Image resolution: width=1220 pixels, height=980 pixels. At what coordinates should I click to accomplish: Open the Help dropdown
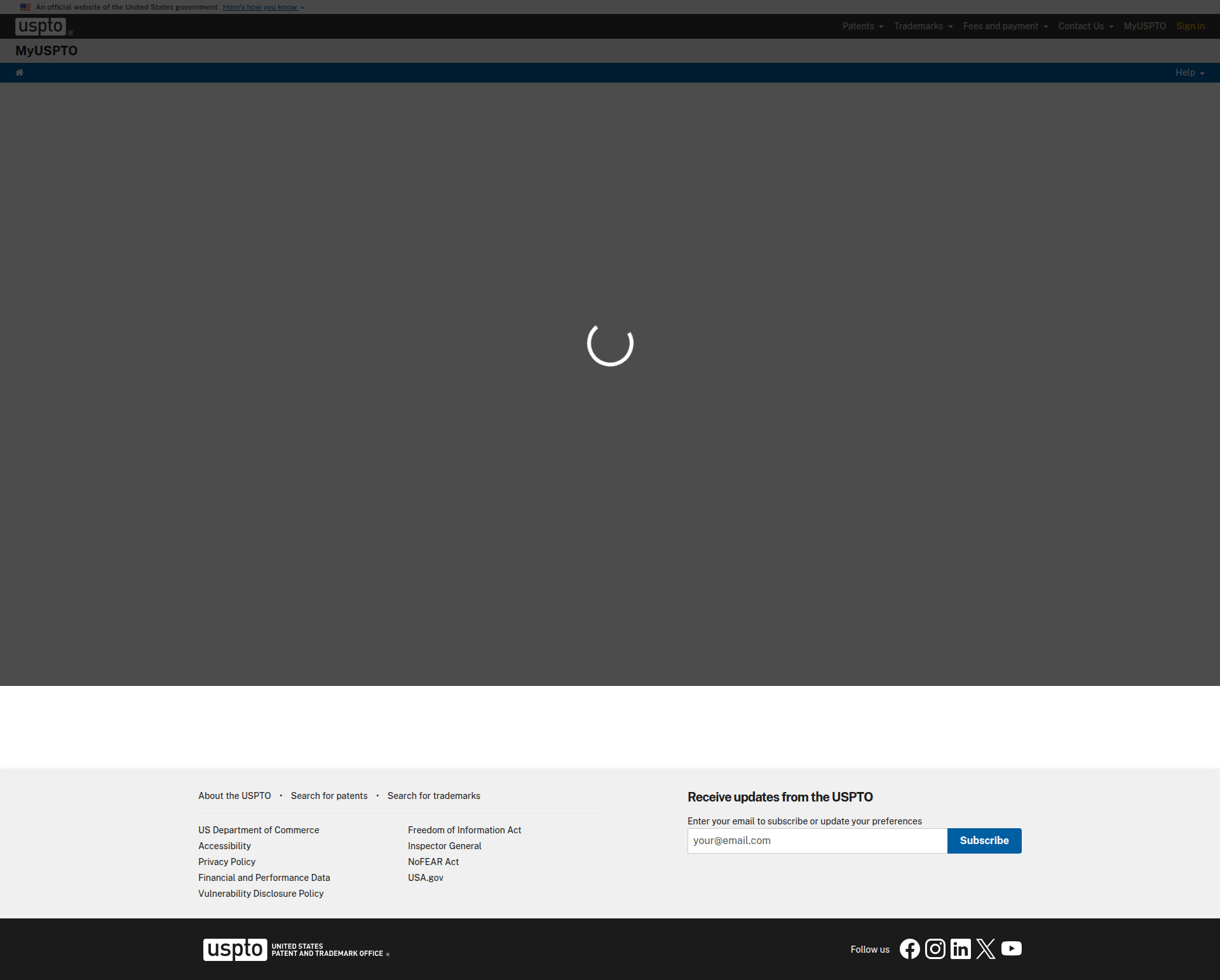(1189, 72)
